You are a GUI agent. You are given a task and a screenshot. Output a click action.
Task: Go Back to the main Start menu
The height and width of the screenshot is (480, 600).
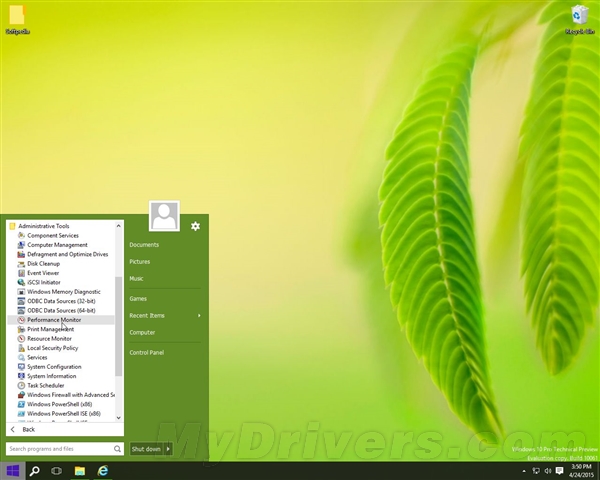tap(28, 429)
